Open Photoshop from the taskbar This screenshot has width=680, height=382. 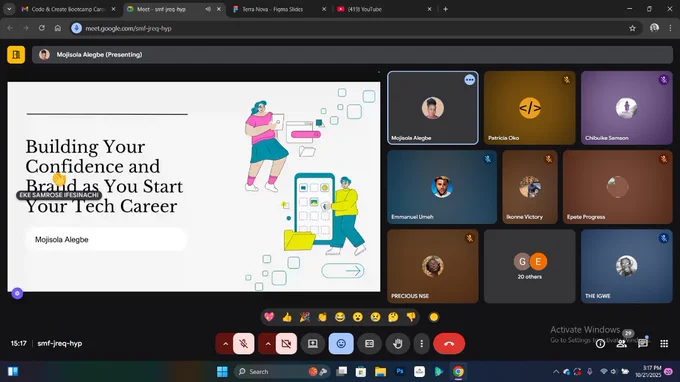pos(400,372)
